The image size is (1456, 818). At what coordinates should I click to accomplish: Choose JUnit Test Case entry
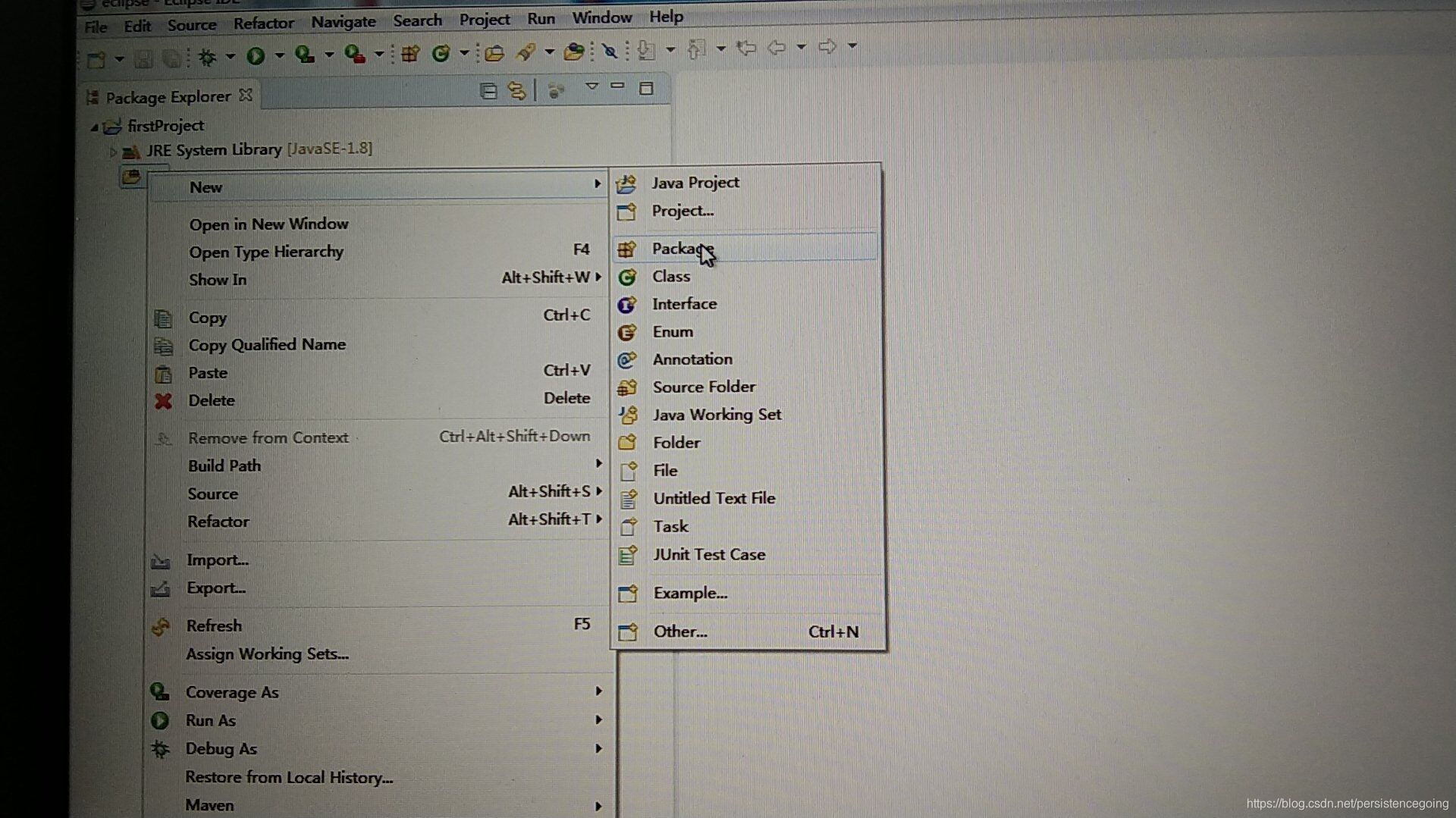[747, 555]
